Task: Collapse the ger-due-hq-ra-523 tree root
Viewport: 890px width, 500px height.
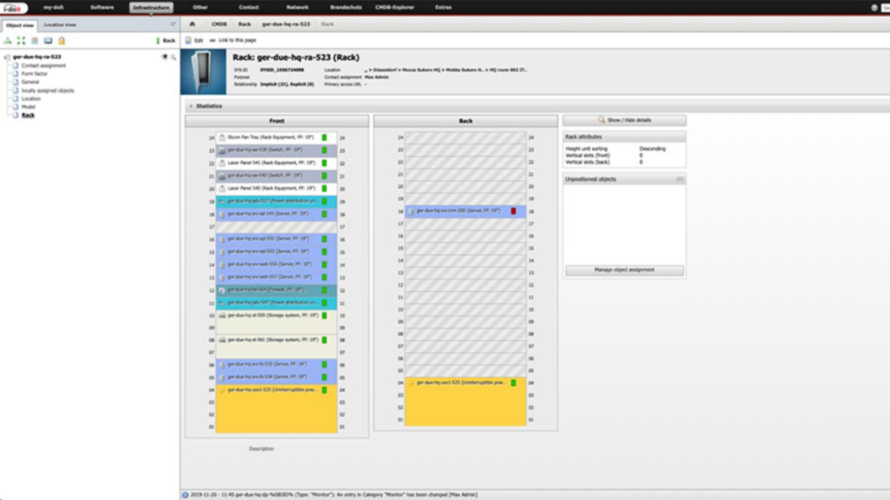Action: point(7,57)
